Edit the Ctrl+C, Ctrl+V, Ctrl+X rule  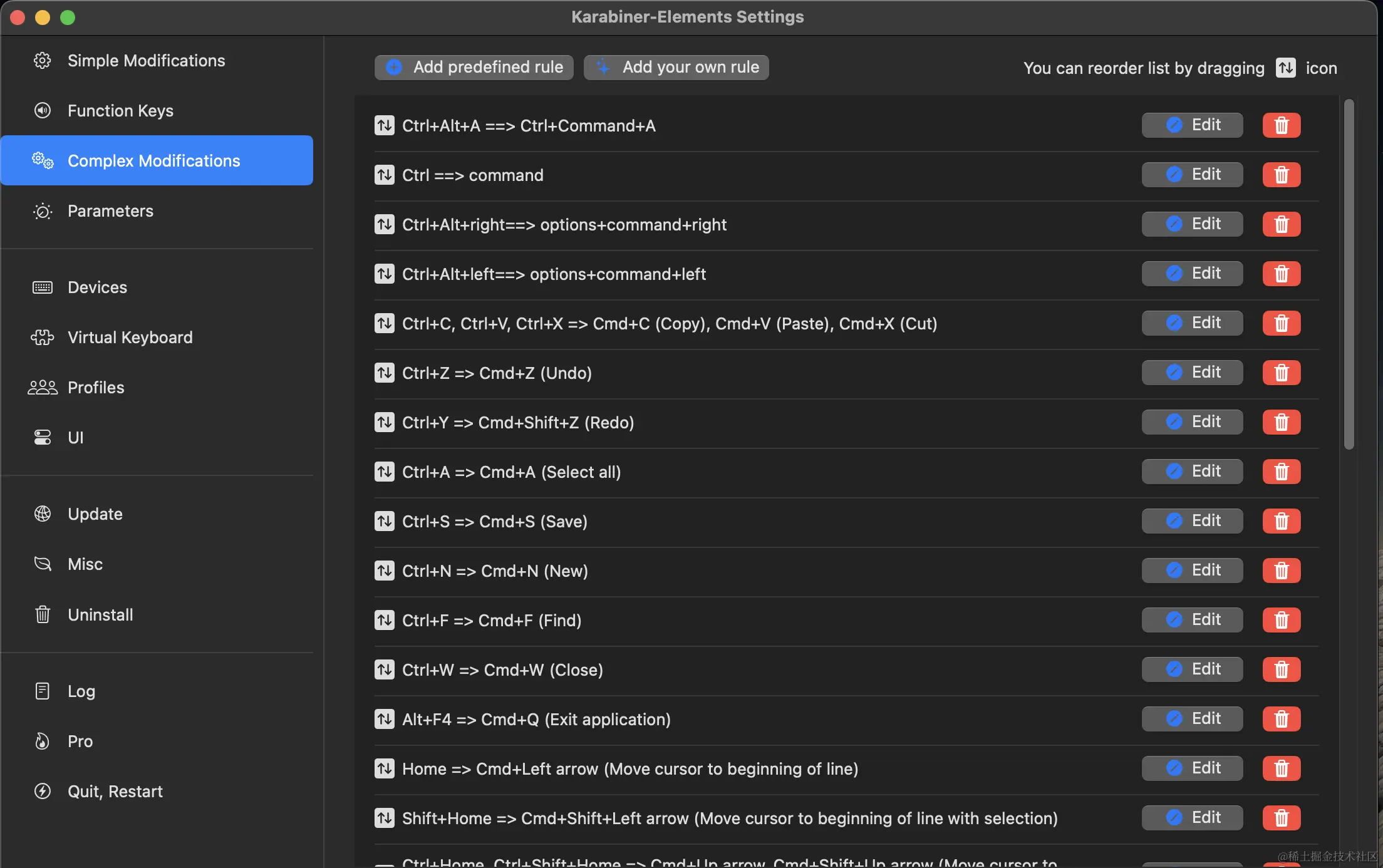coord(1192,323)
